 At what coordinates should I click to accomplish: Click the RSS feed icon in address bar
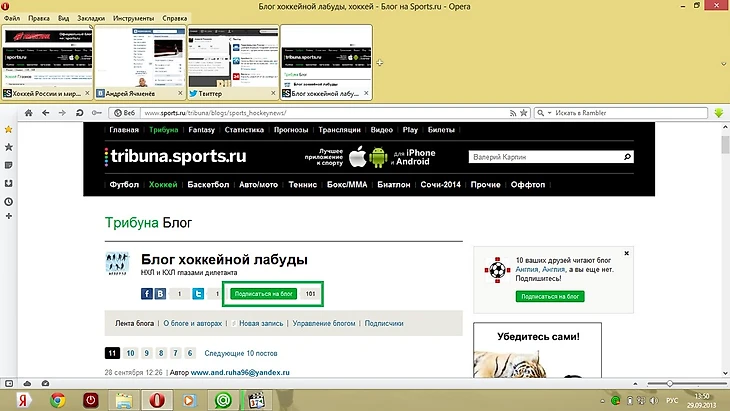[513, 113]
